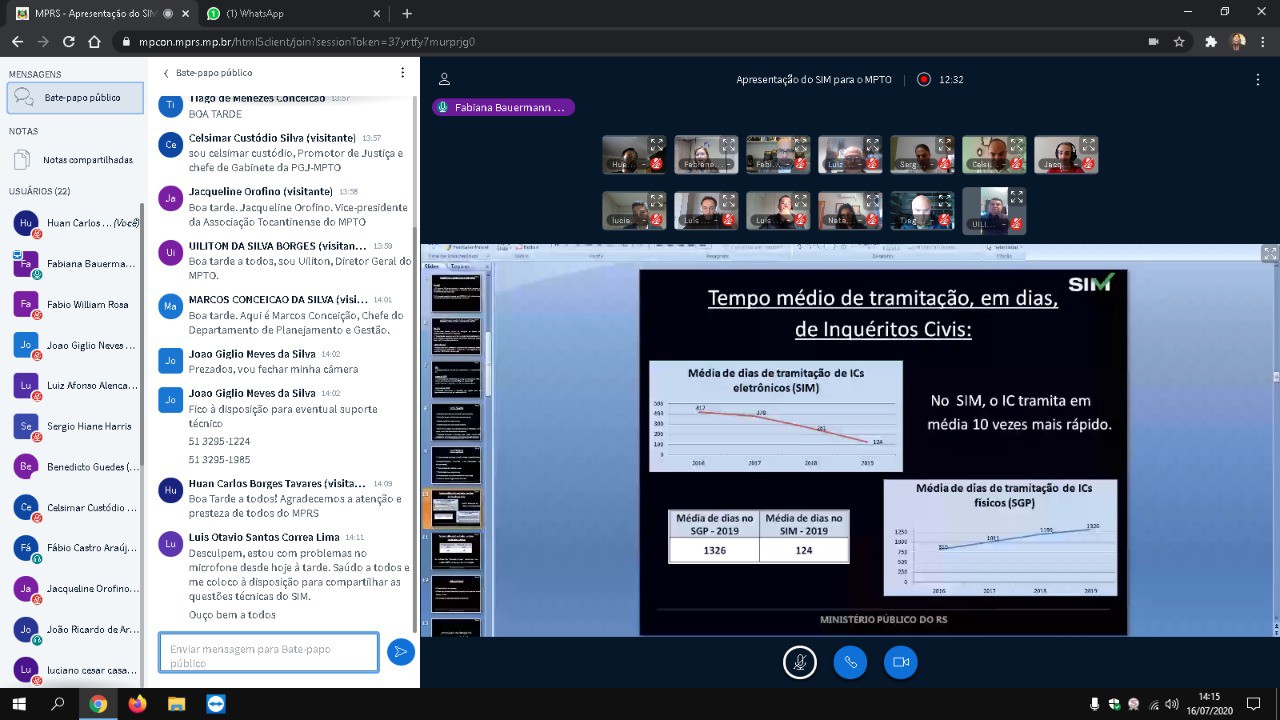The image size is (1280, 720).
Task: Fullscreen Huan's webcam video
Action: pos(657,145)
